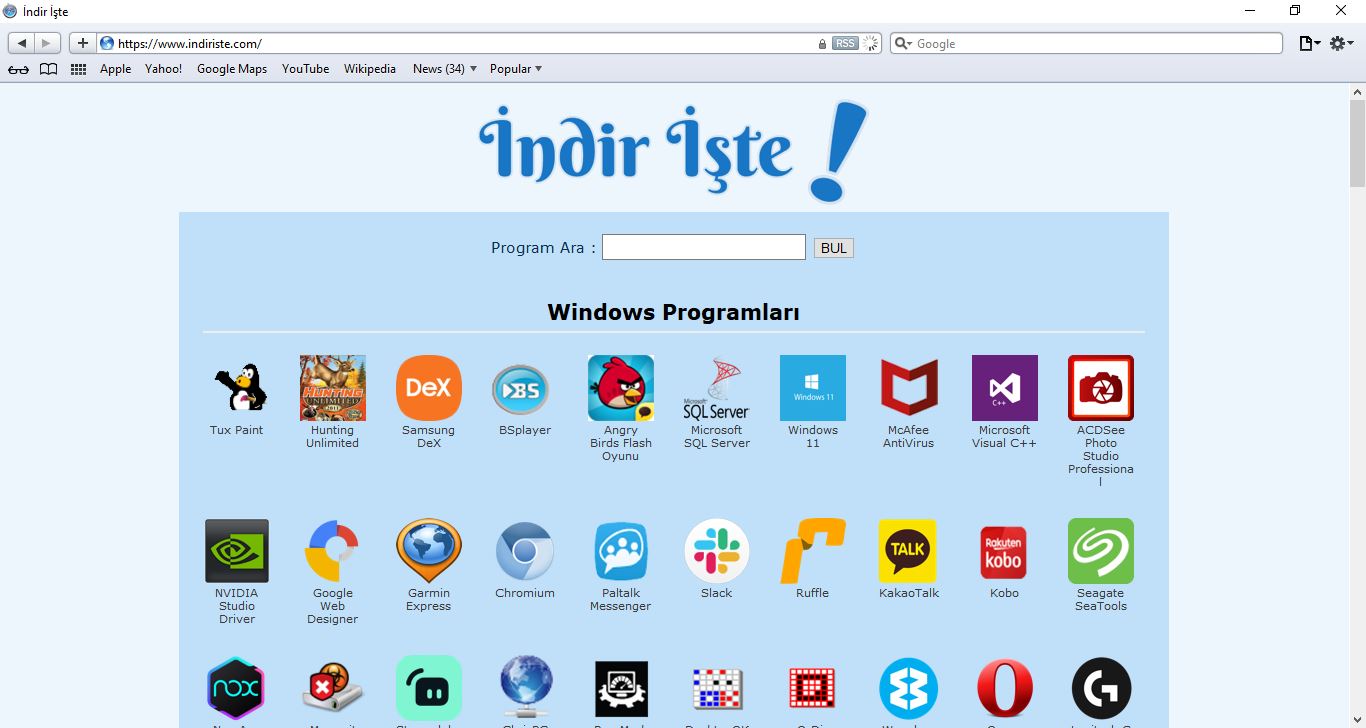
Task: Open the Ruffle text link
Action: point(813,593)
